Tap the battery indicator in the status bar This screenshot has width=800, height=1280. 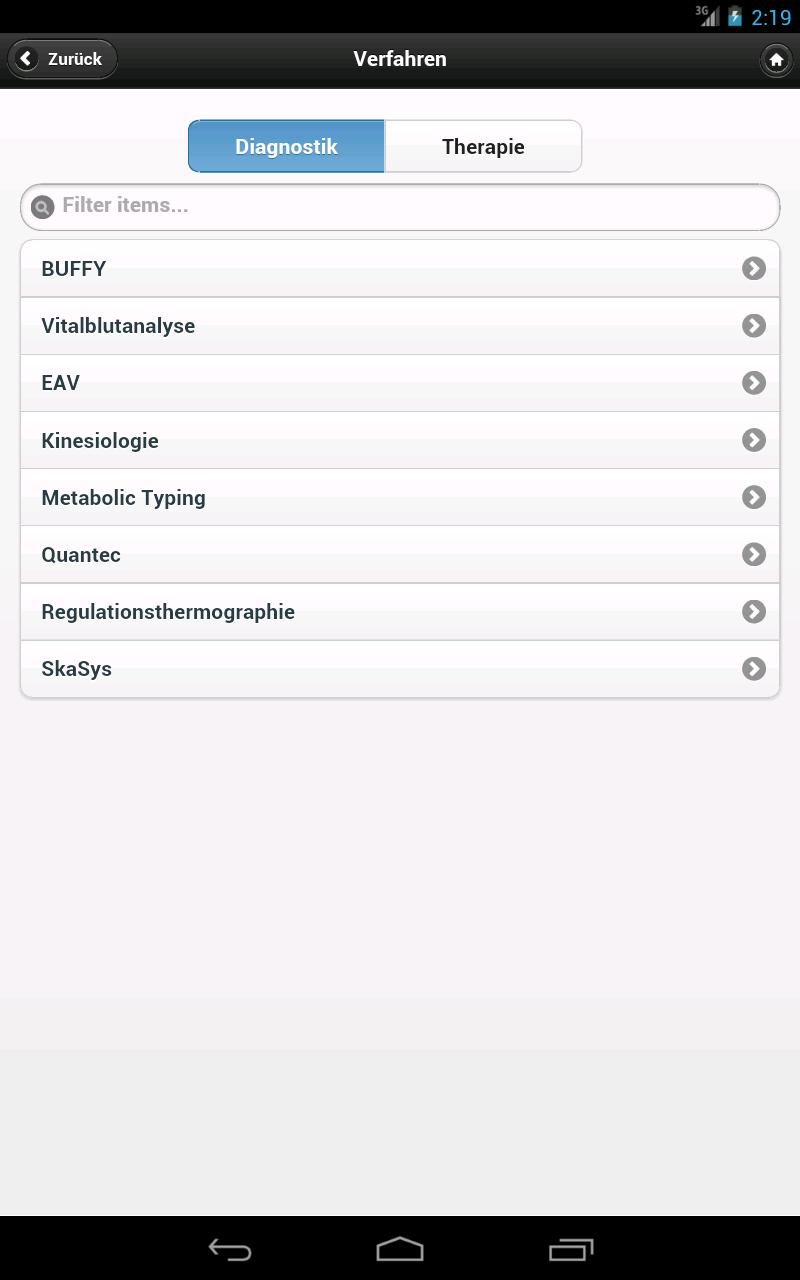pos(735,15)
